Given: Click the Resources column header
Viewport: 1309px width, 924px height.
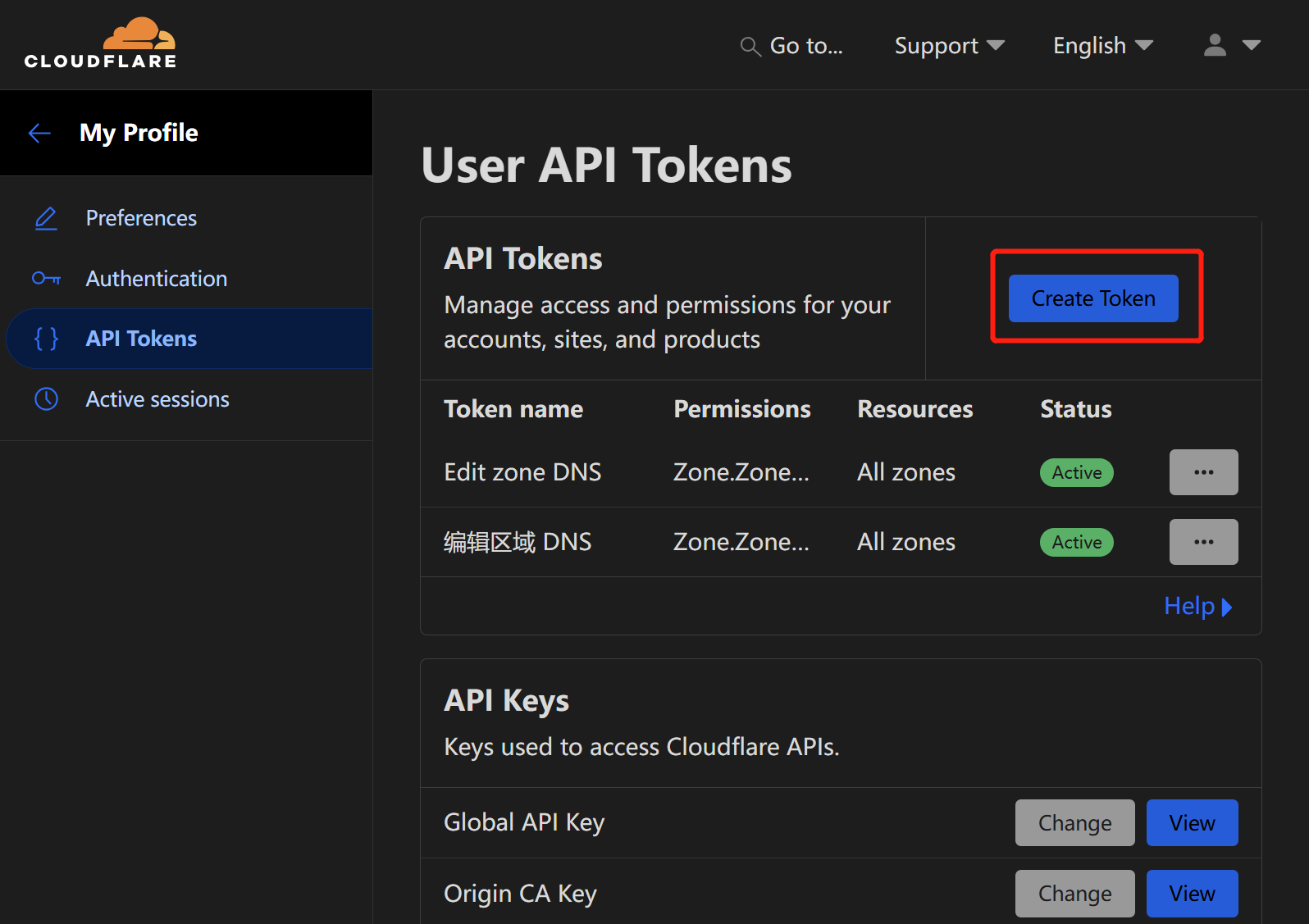Looking at the screenshot, I should [x=915, y=409].
